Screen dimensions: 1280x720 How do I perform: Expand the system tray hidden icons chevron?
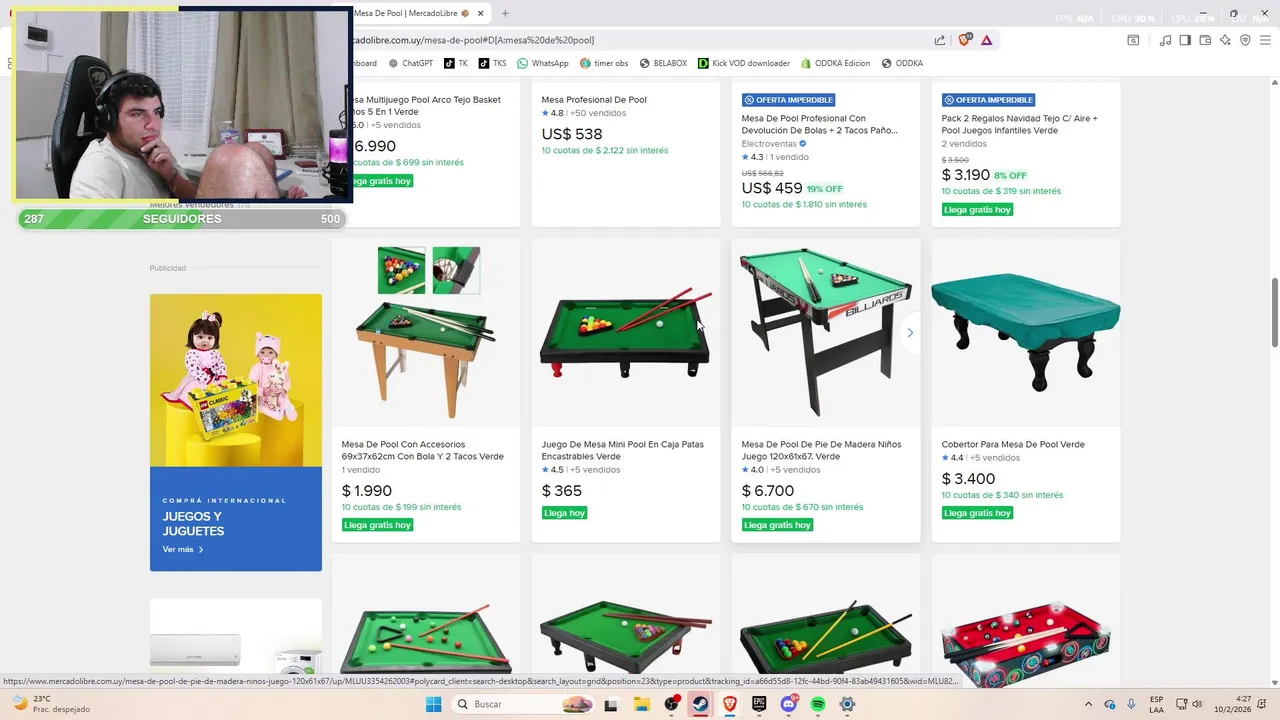(1089, 704)
